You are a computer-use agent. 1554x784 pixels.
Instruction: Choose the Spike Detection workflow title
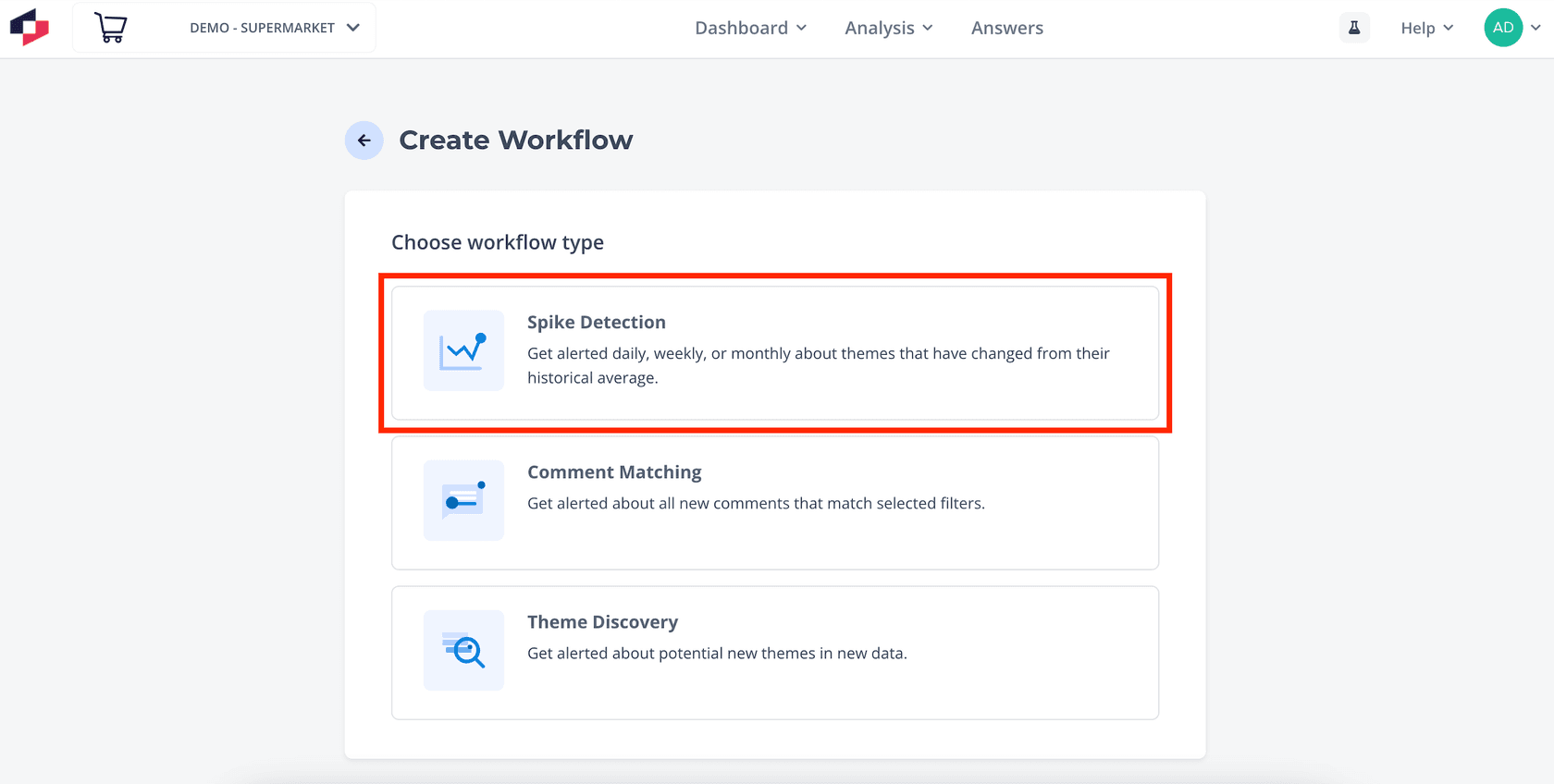(597, 322)
